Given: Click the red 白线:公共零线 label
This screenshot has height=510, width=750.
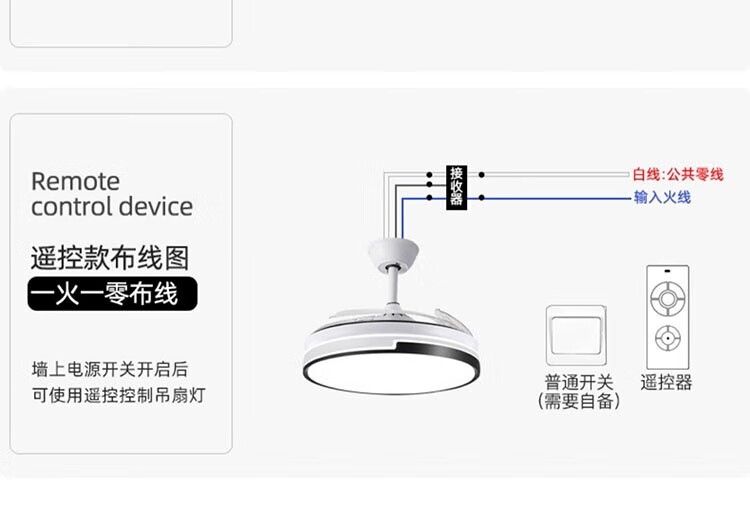Looking at the screenshot, I should [x=678, y=175].
